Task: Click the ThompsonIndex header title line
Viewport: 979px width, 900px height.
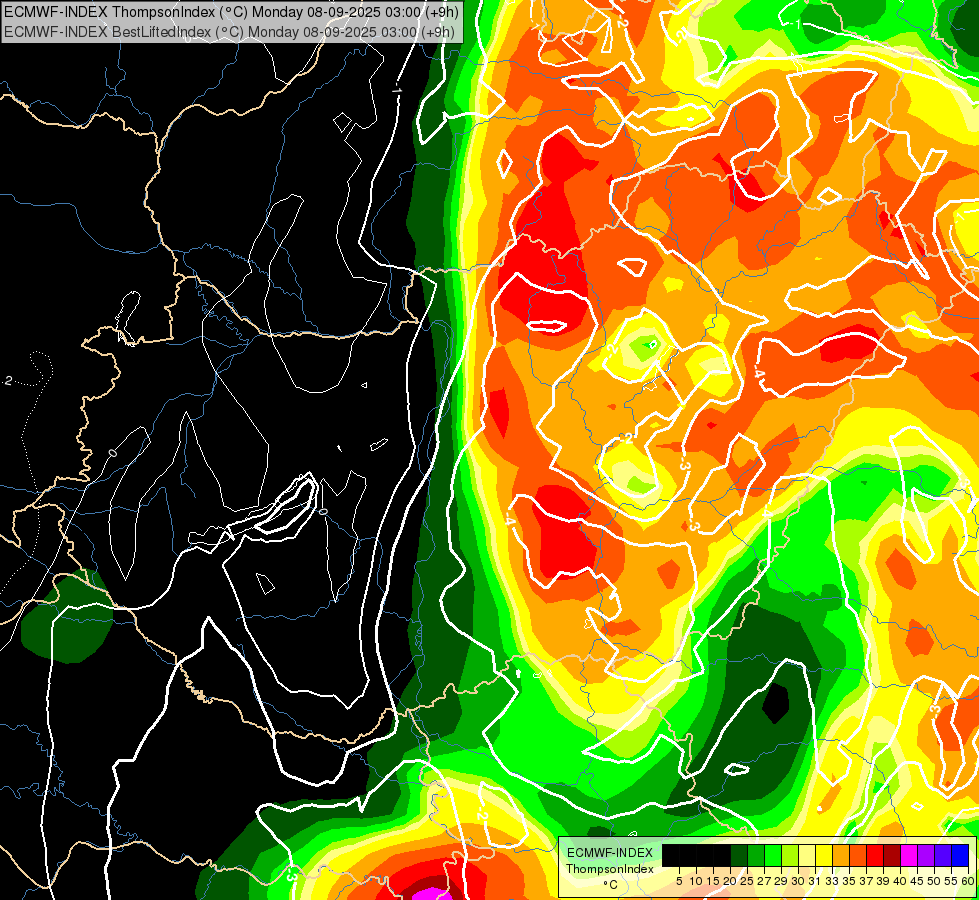Action: coord(231,11)
